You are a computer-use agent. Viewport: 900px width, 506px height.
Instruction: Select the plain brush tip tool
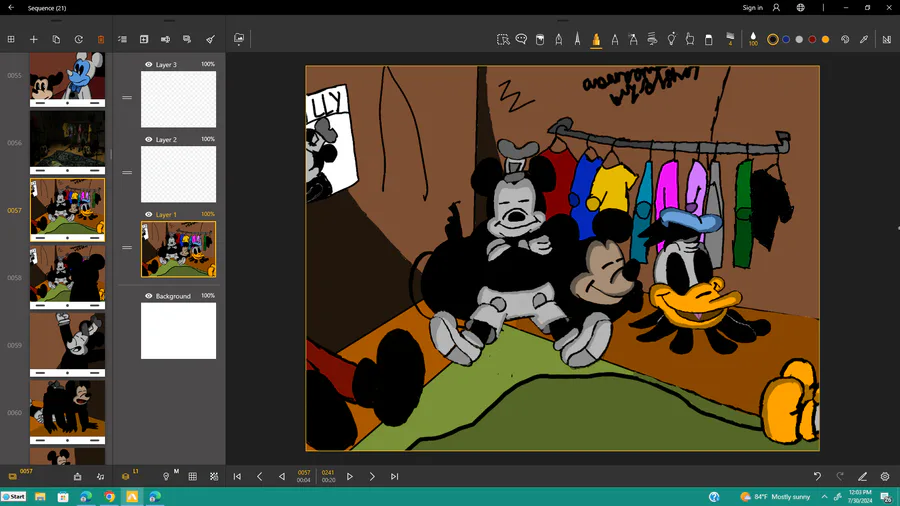[x=615, y=40]
